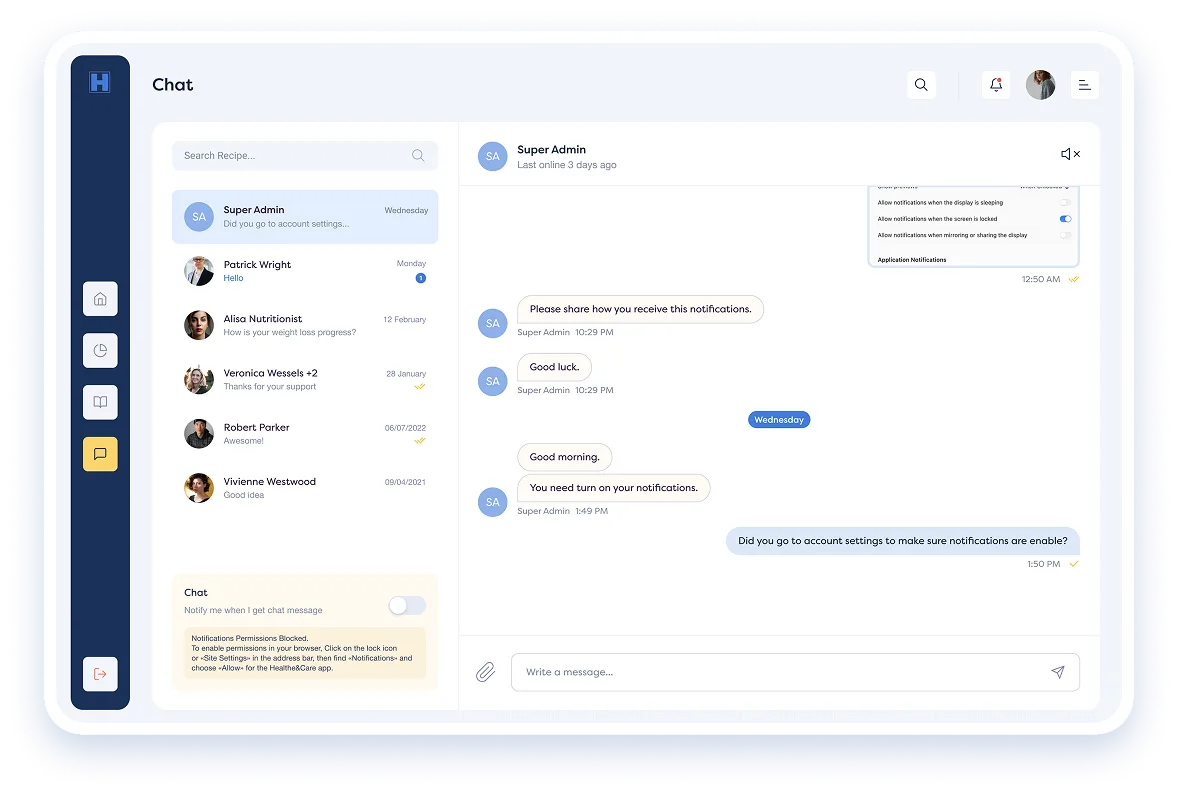This screenshot has width=1177, height=793.
Task: Open the notification bell in the top bar
Action: pyautogui.click(x=996, y=85)
